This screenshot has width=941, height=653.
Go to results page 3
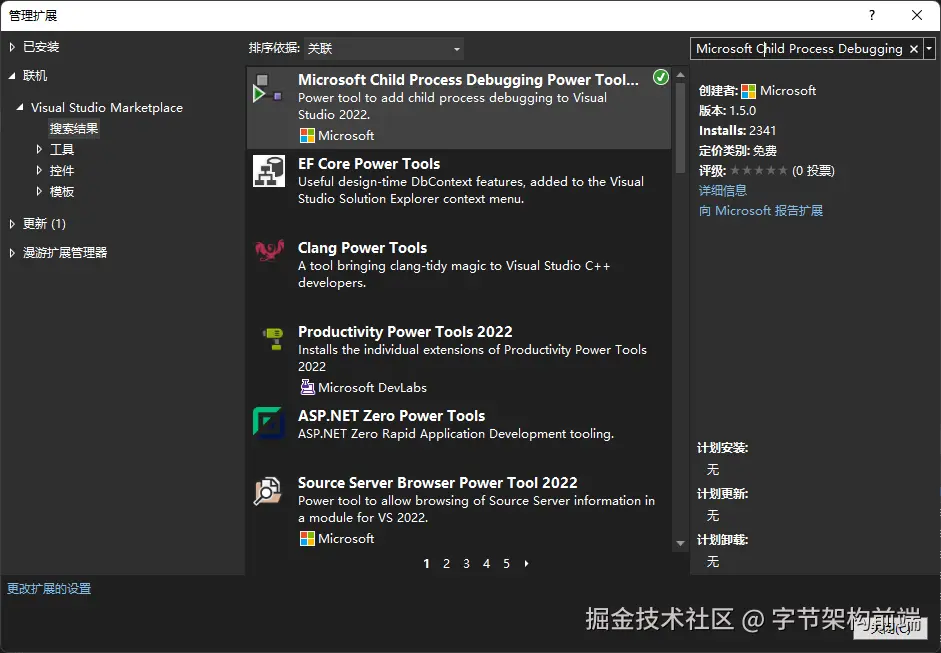466,564
